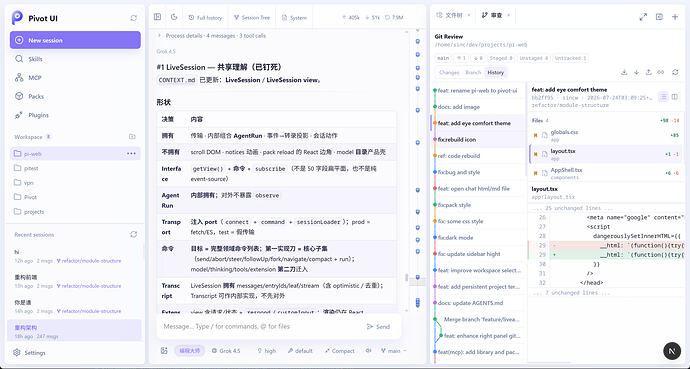Switch dark mode with the moon icon

point(174,17)
